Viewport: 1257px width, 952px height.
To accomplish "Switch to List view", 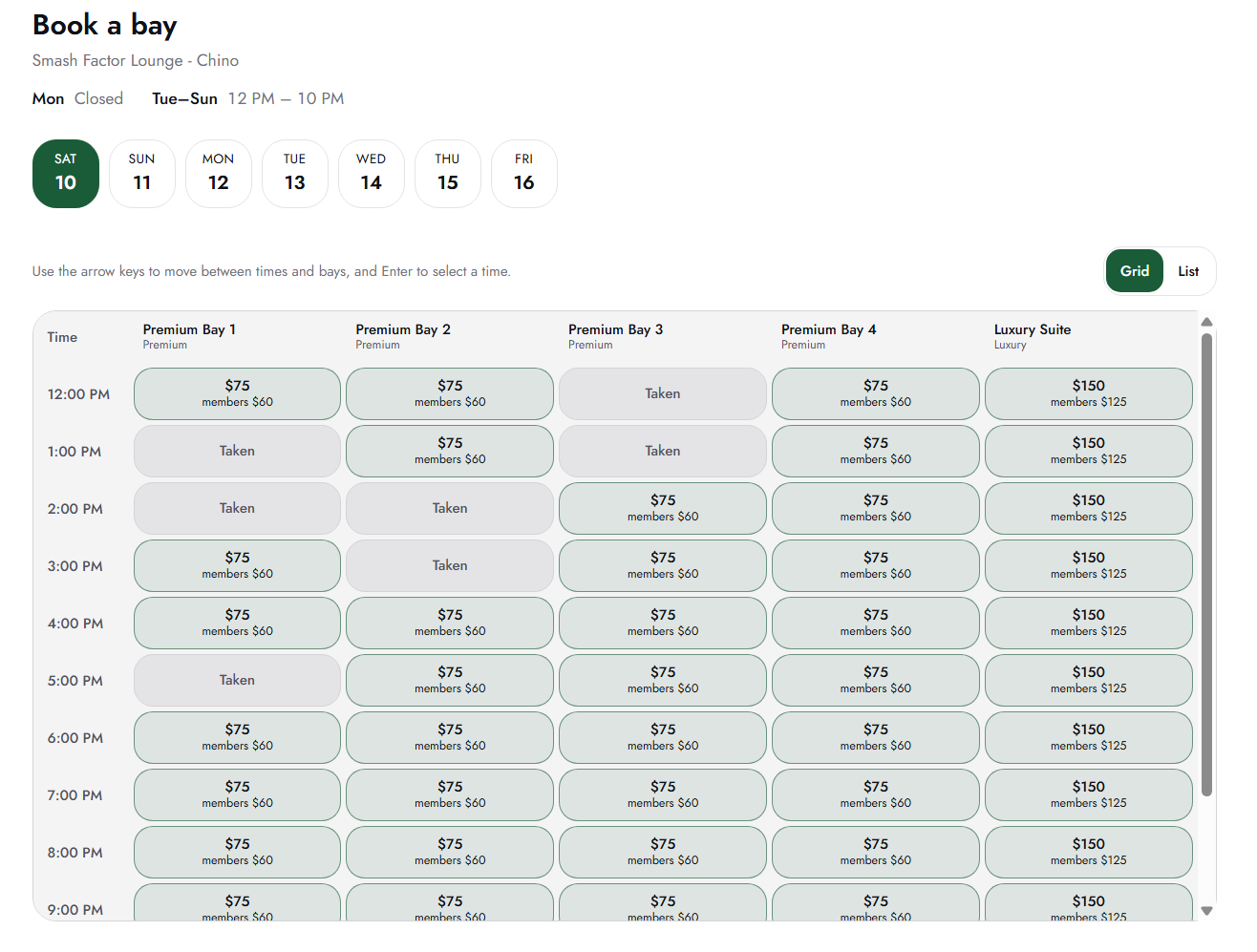I will click(1188, 271).
